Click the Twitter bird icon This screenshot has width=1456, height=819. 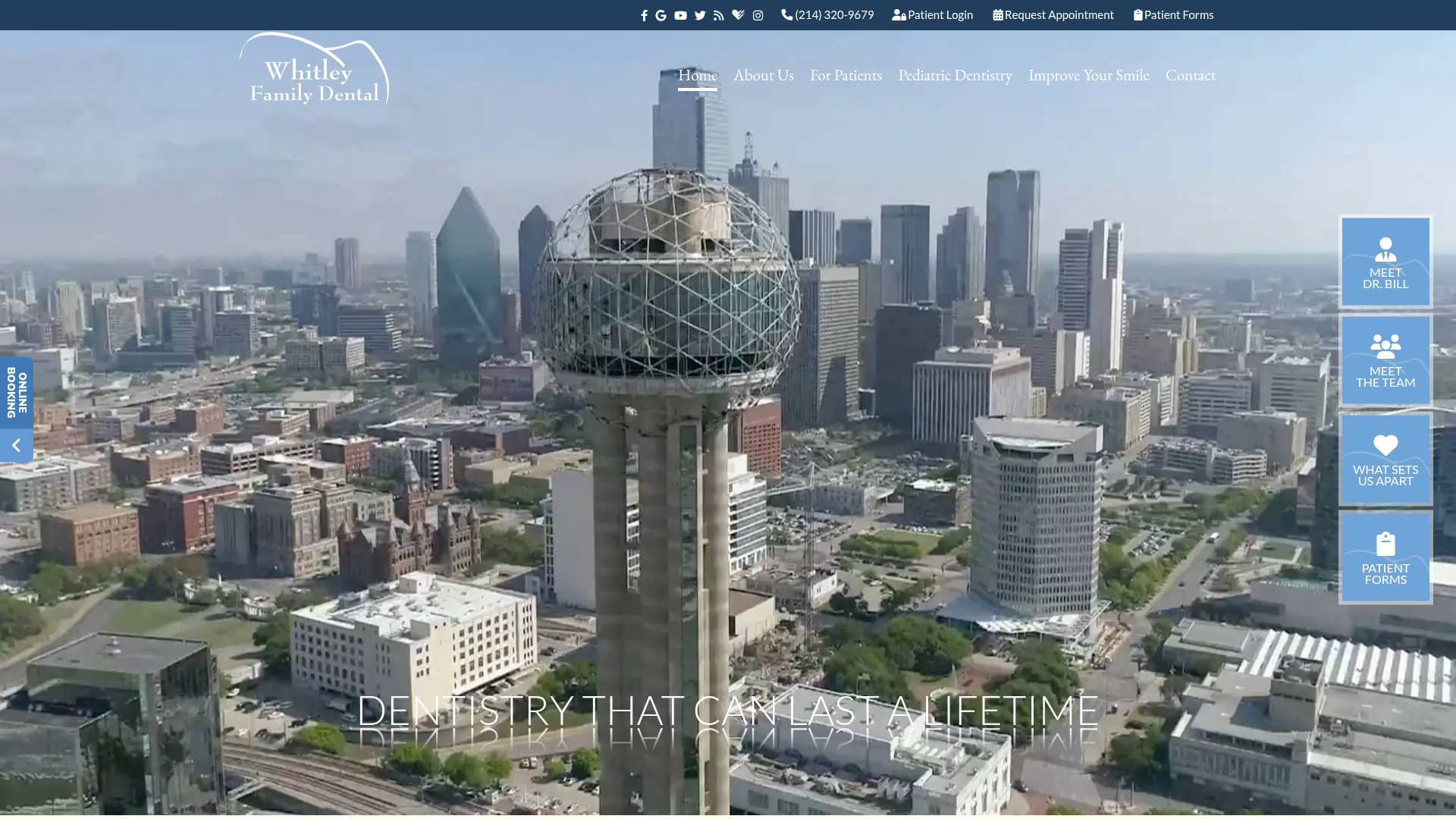700,15
